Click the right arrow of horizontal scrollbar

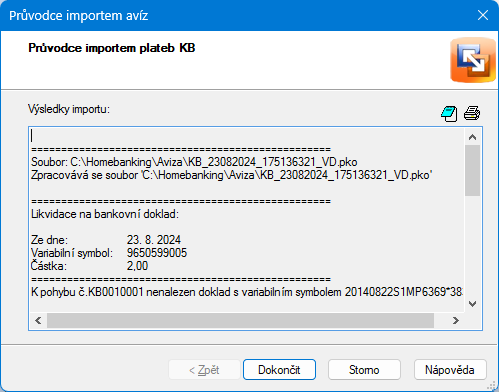[456, 321]
